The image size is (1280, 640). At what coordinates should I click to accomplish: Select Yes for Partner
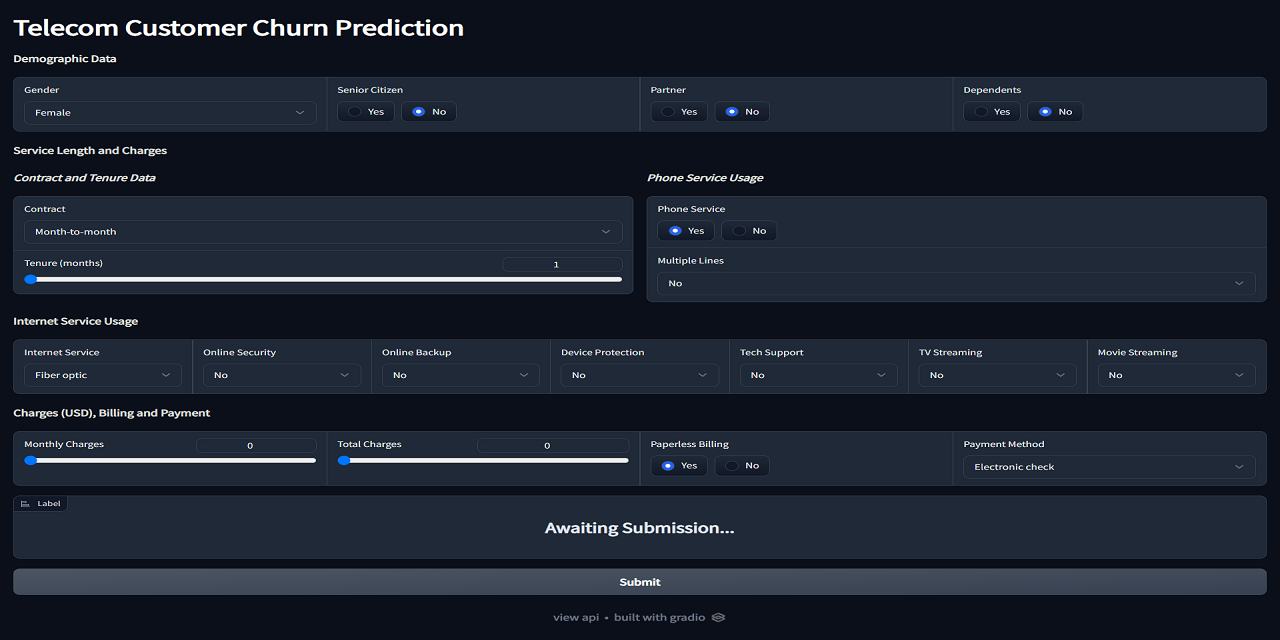click(679, 111)
